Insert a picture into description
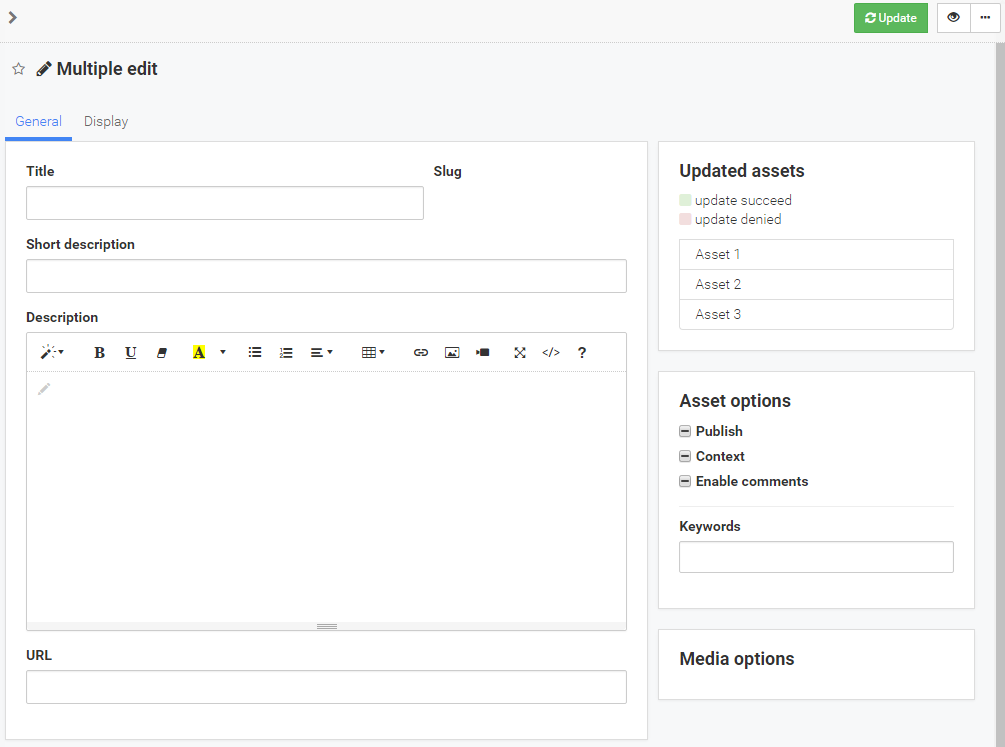1005x747 pixels. pyautogui.click(x=452, y=352)
